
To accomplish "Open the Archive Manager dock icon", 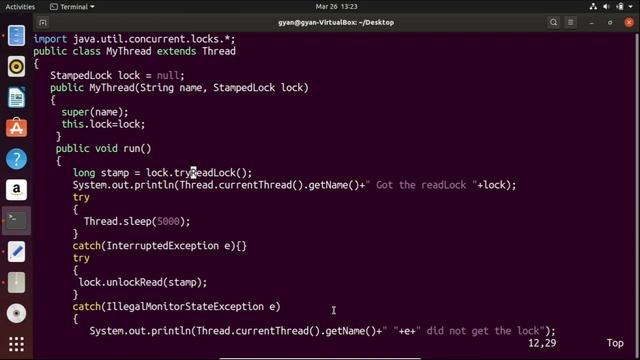I will point(16,282).
